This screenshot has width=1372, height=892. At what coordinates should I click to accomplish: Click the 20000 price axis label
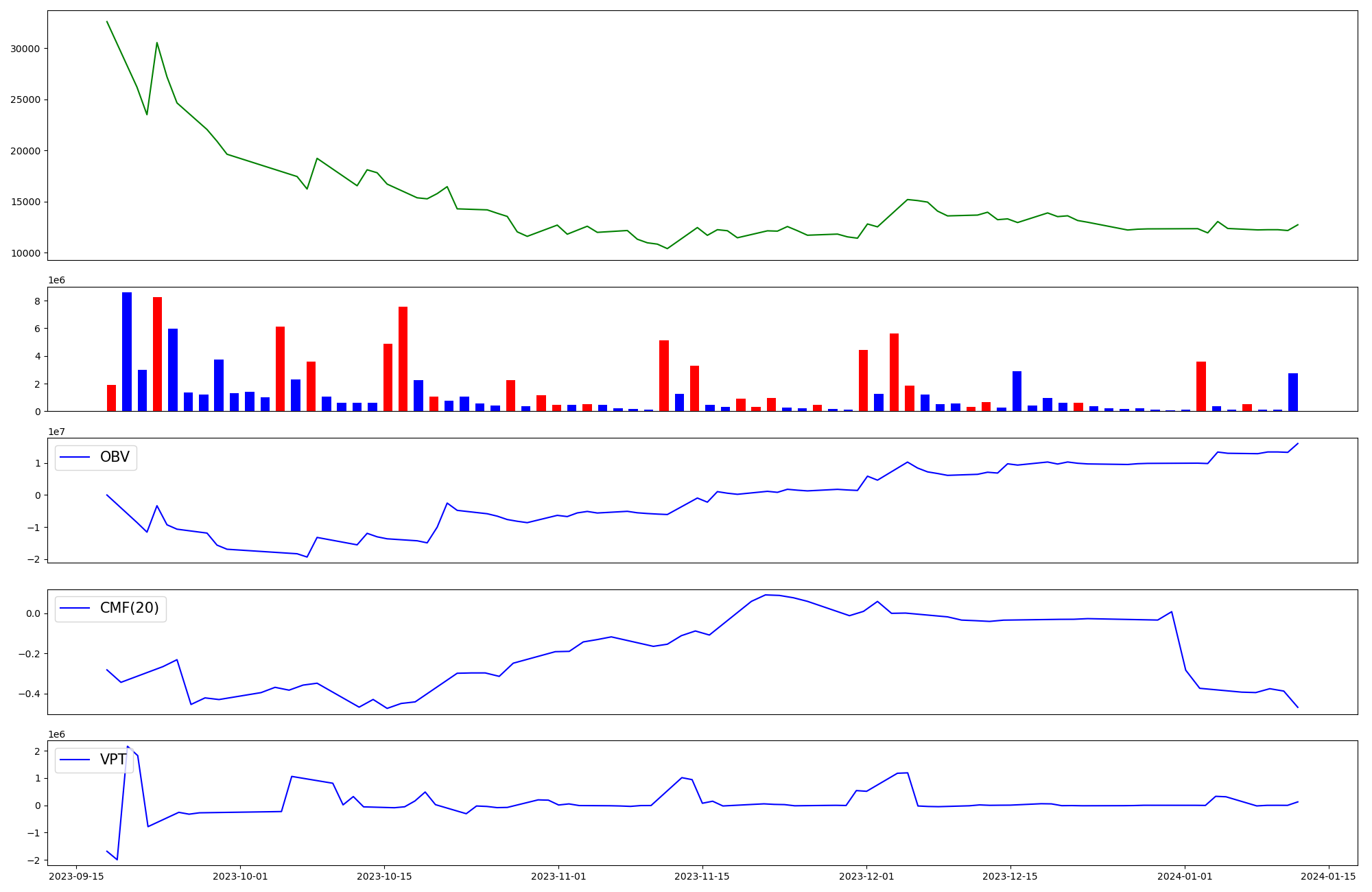tap(25, 151)
